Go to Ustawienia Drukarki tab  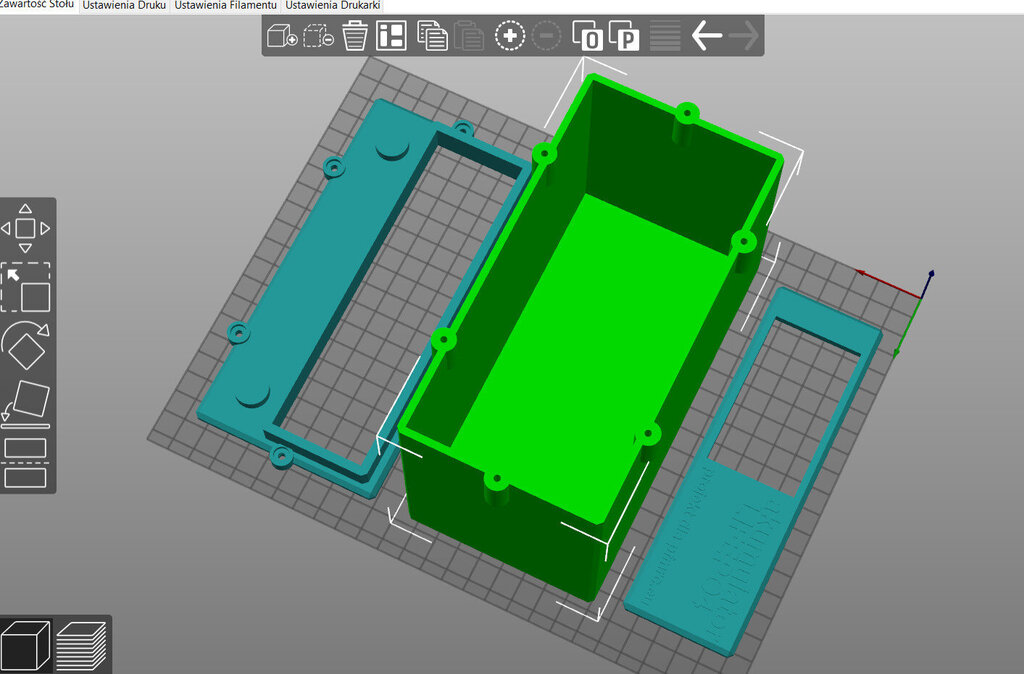pyautogui.click(x=332, y=6)
